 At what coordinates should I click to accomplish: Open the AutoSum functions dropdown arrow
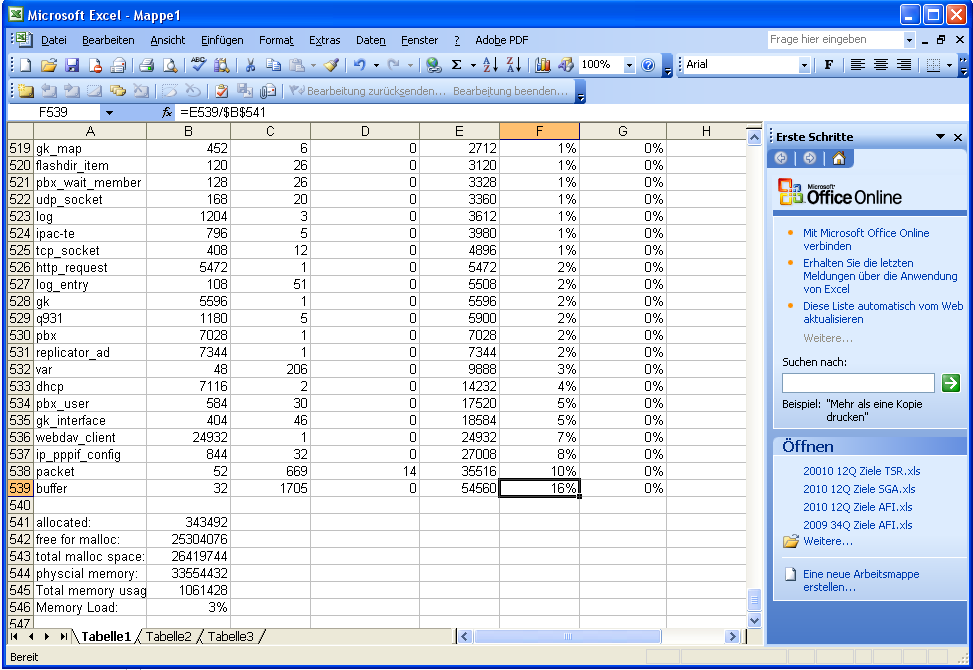pos(473,65)
